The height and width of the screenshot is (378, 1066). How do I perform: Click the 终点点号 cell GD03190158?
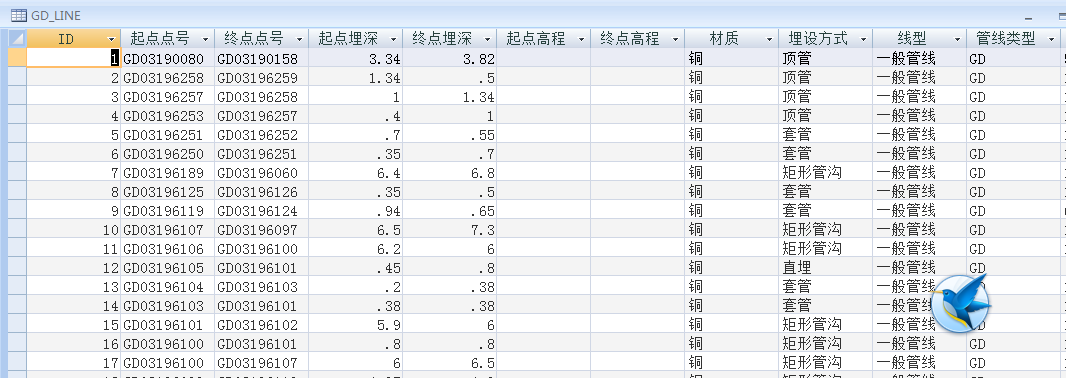coord(262,58)
